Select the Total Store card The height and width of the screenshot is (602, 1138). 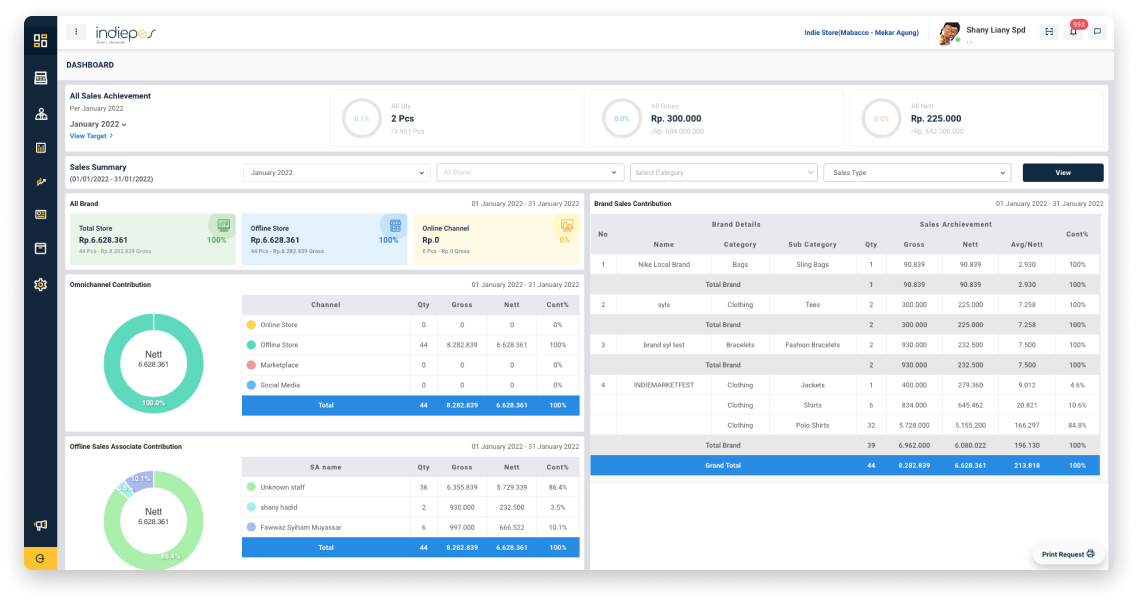(x=152, y=239)
